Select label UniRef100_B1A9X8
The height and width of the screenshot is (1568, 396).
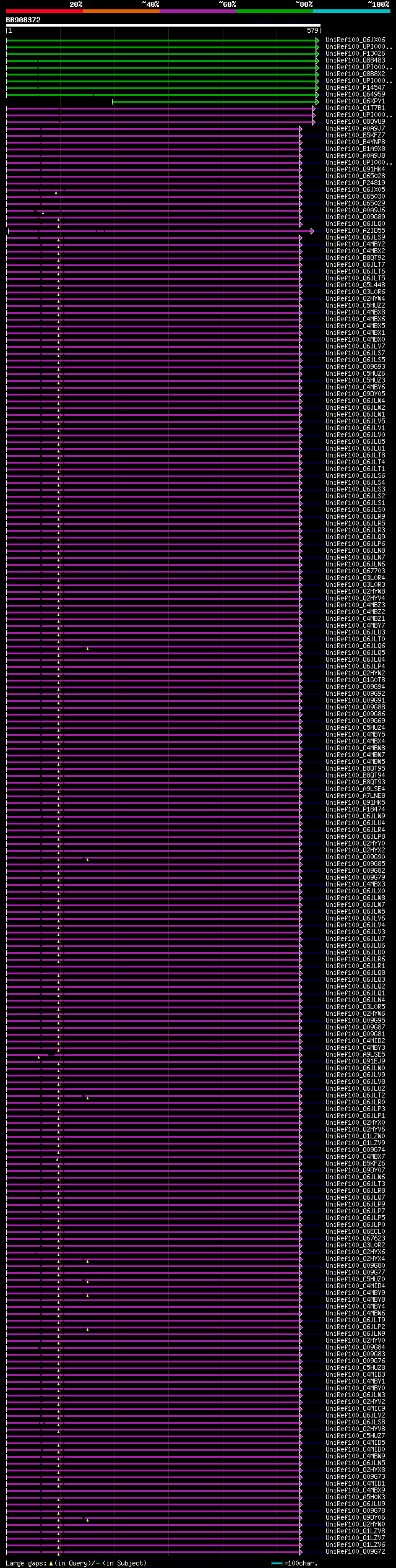pos(355,149)
